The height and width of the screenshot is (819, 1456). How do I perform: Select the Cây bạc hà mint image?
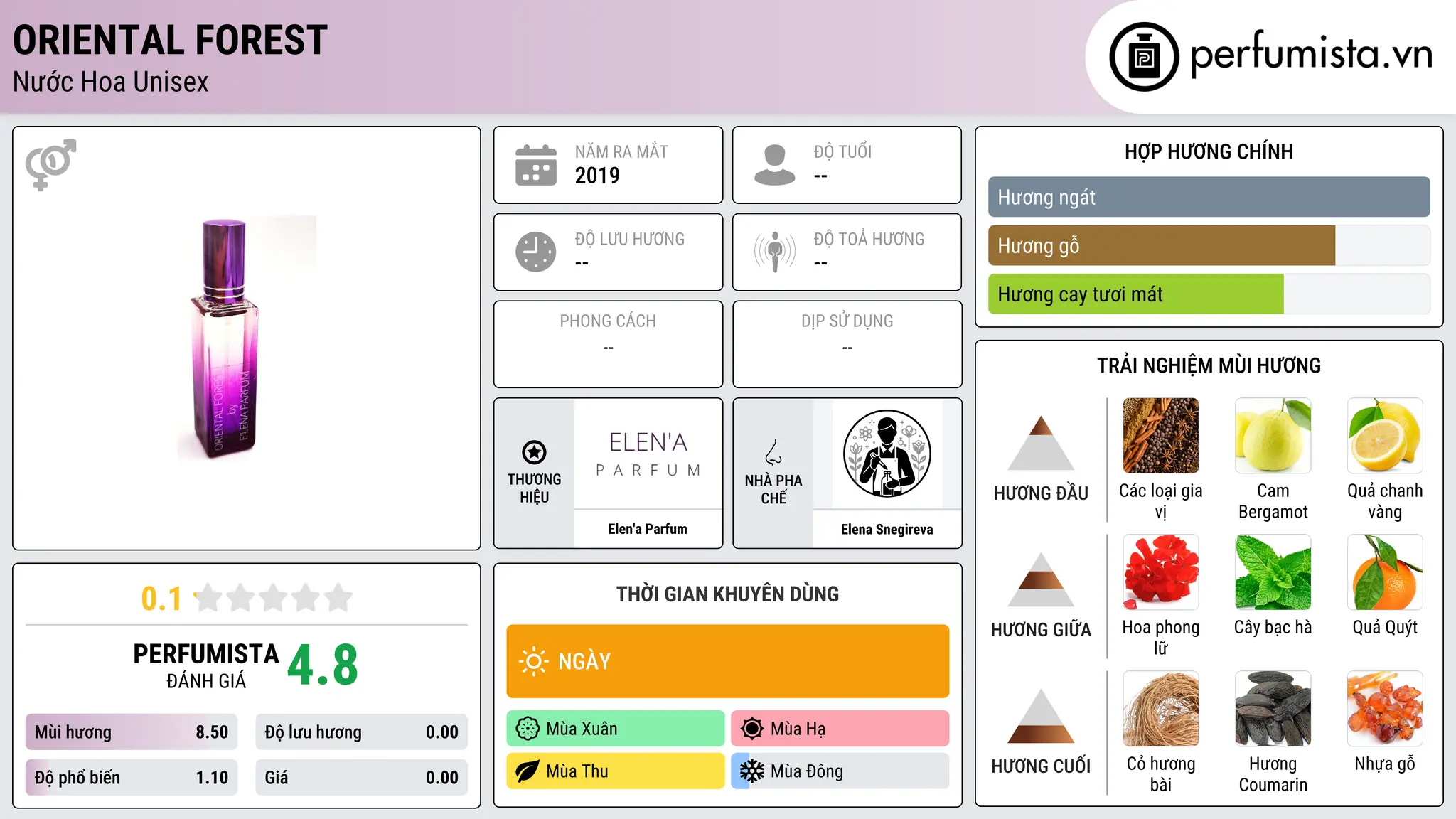click(x=1273, y=572)
